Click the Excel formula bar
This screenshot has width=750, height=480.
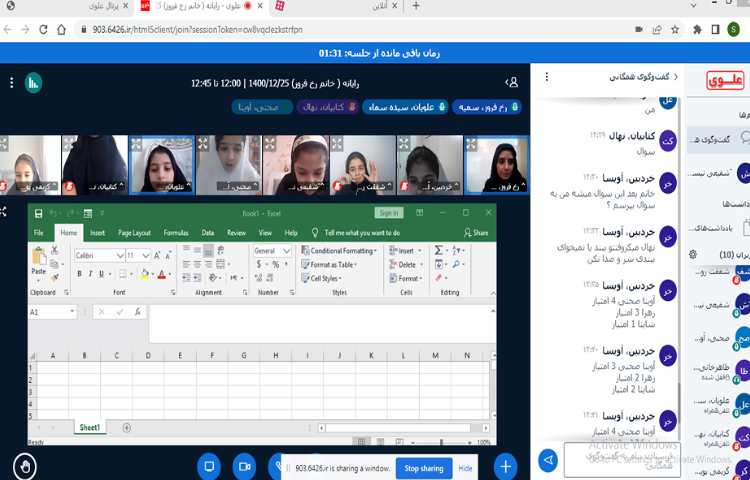coord(320,324)
